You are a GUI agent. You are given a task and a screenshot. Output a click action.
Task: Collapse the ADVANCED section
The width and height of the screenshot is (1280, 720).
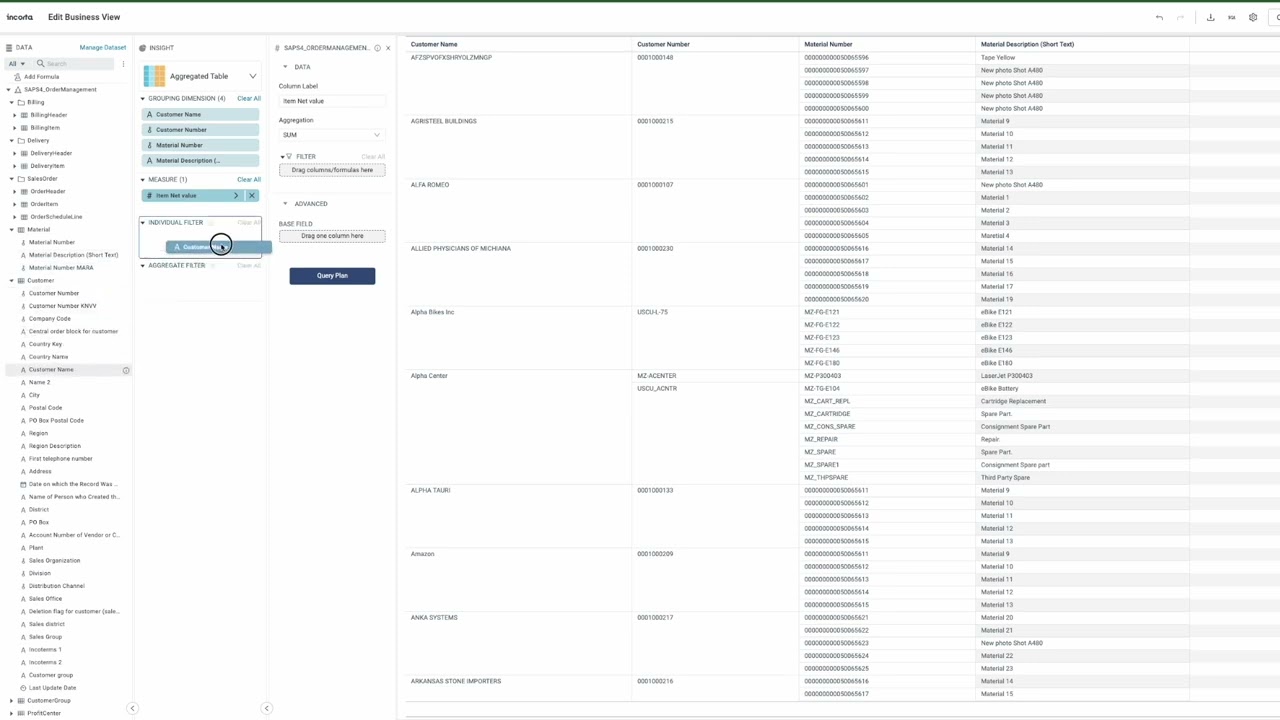click(x=285, y=204)
